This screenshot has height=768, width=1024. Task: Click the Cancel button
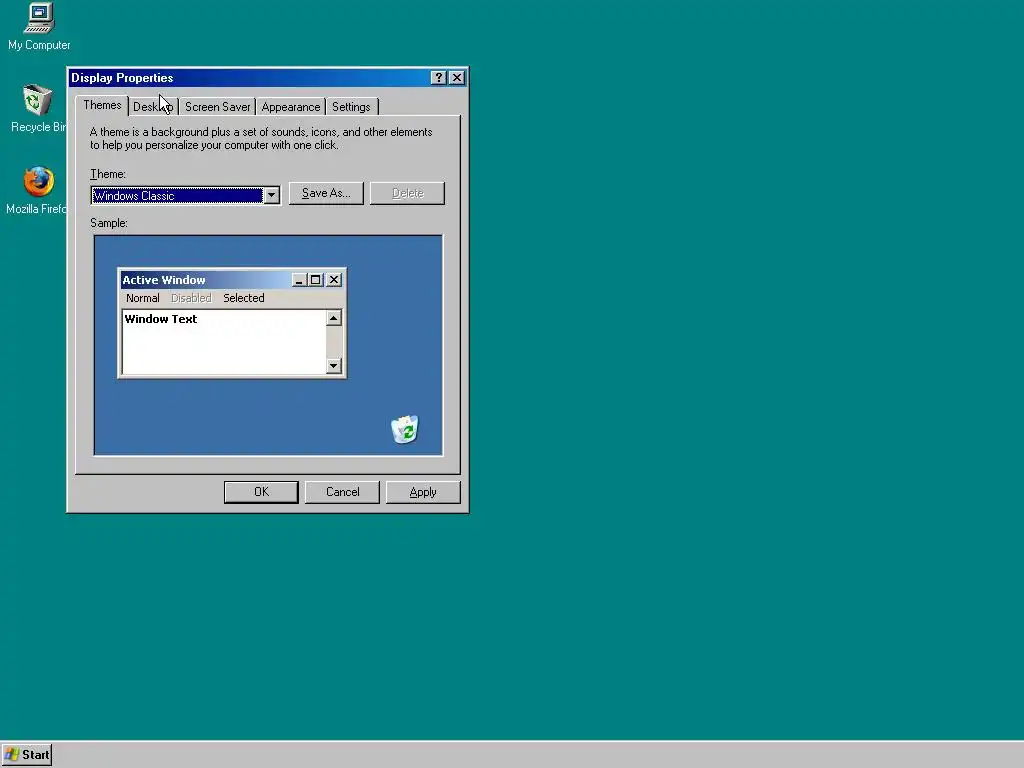(x=342, y=492)
